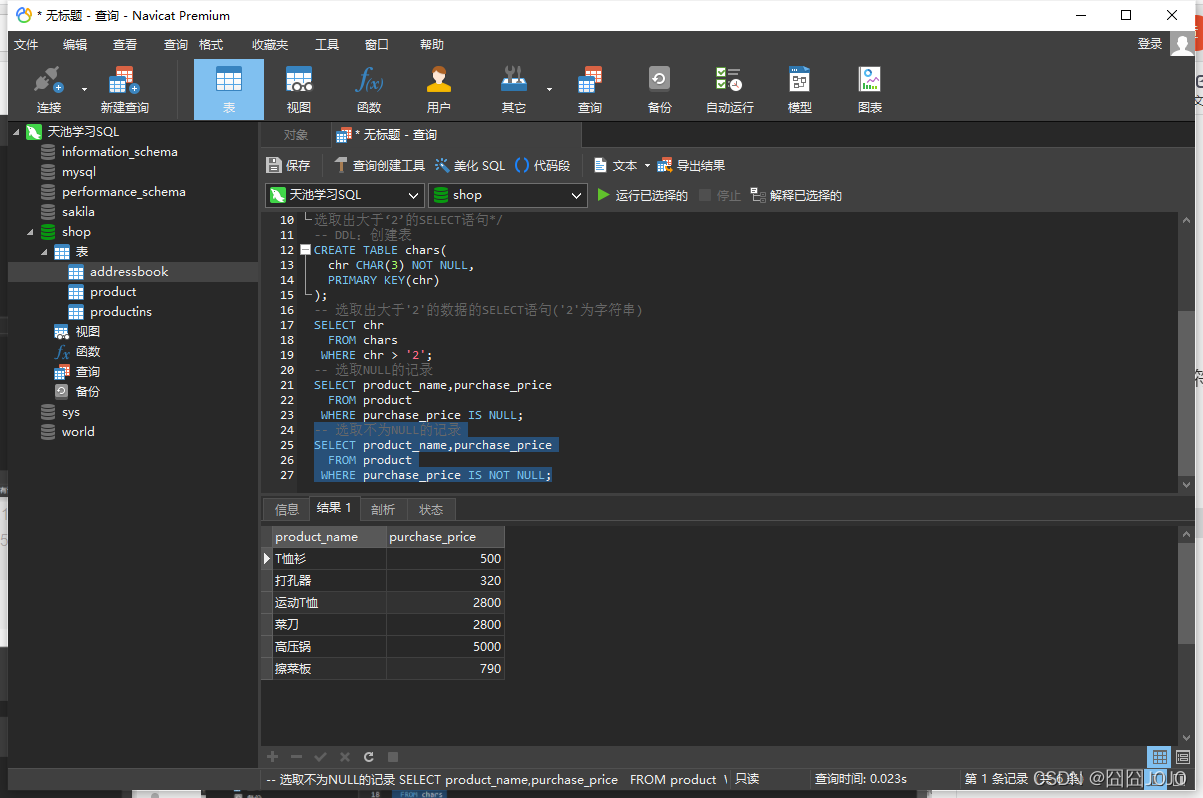1203x798 pixels.
Task: Open the 格式 menu
Action: 211,45
